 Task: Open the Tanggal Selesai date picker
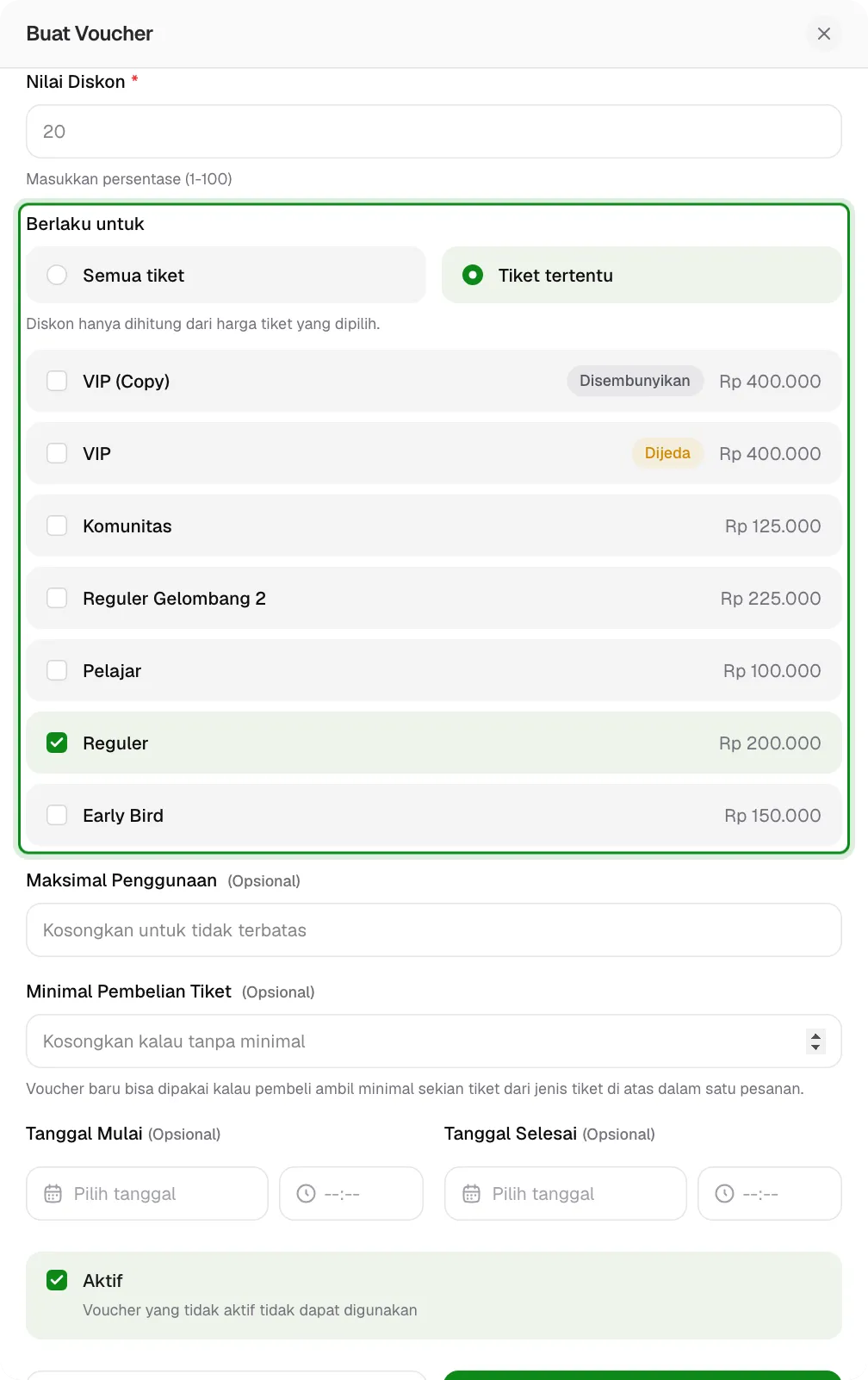tap(566, 1194)
